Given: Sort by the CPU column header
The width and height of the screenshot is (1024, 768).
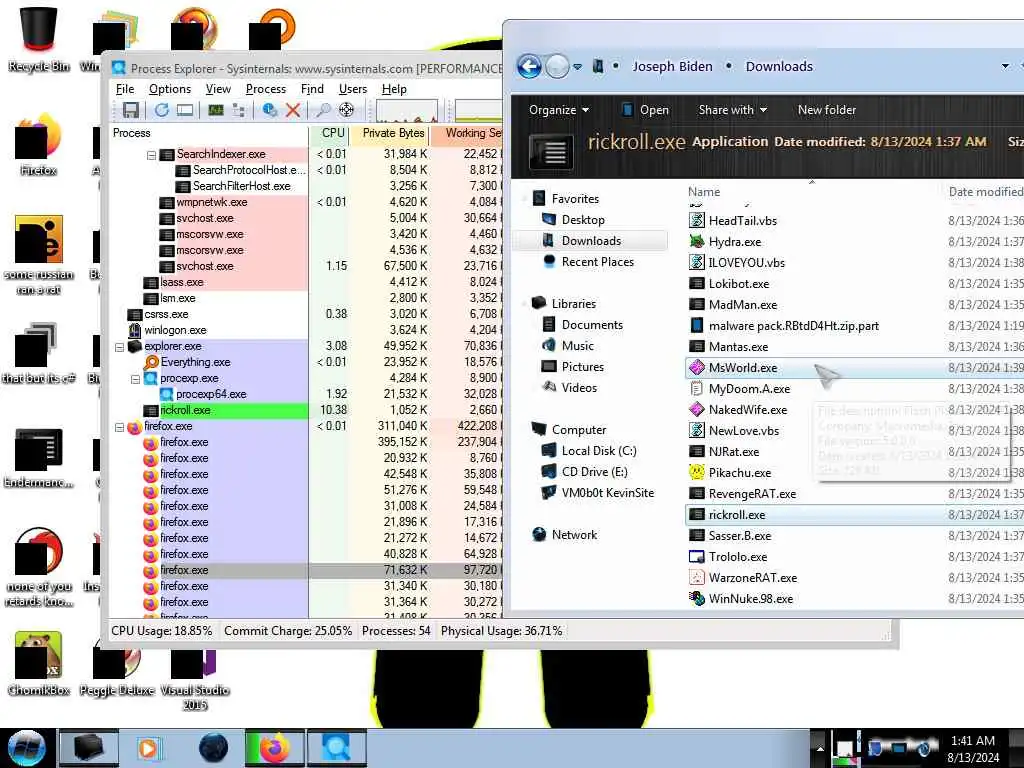Looking at the screenshot, I should point(332,133).
